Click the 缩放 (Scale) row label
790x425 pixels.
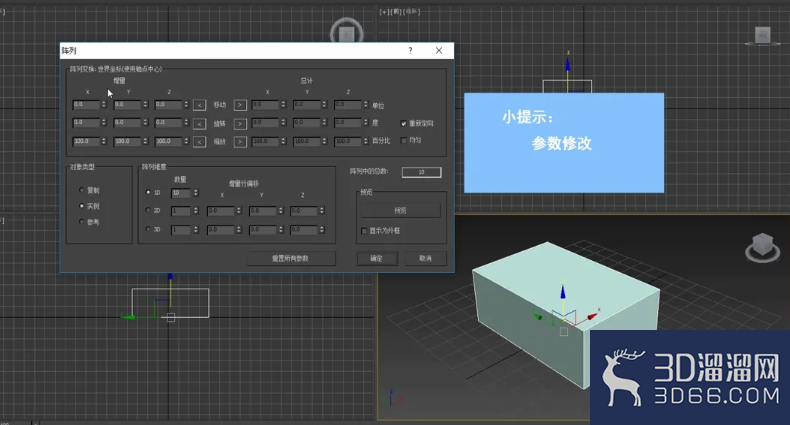pyautogui.click(x=220, y=142)
